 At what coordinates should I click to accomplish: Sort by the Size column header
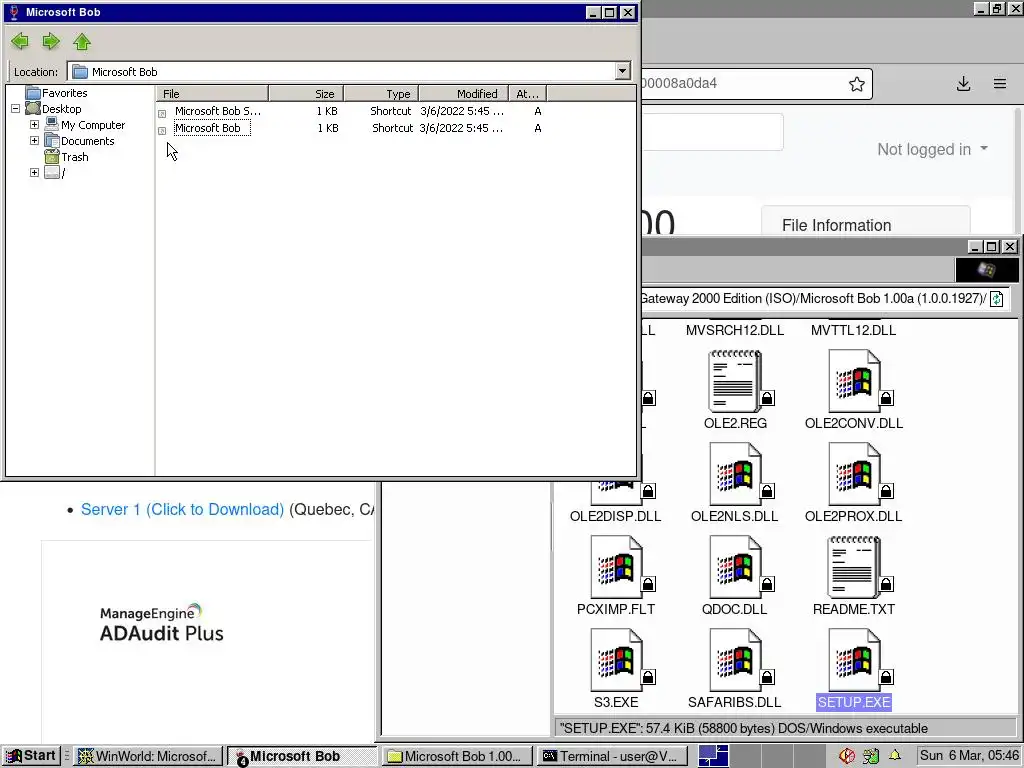point(306,93)
